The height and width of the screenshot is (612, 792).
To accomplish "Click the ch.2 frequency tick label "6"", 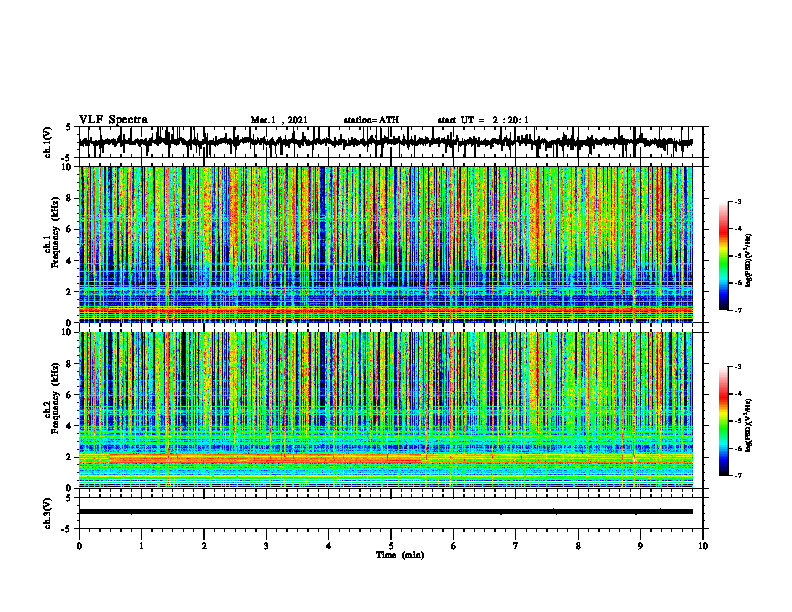I will (69, 395).
